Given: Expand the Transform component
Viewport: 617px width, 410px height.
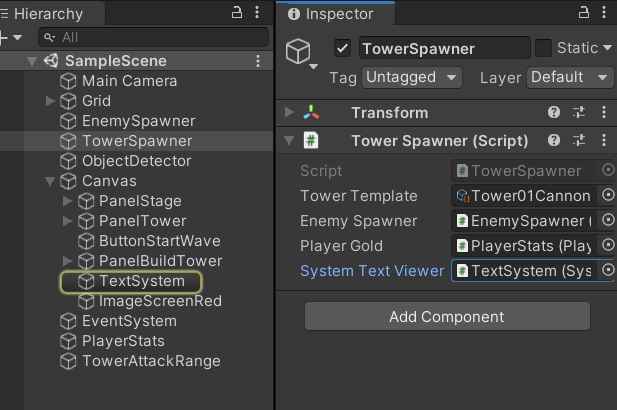Looking at the screenshot, I should tap(289, 113).
